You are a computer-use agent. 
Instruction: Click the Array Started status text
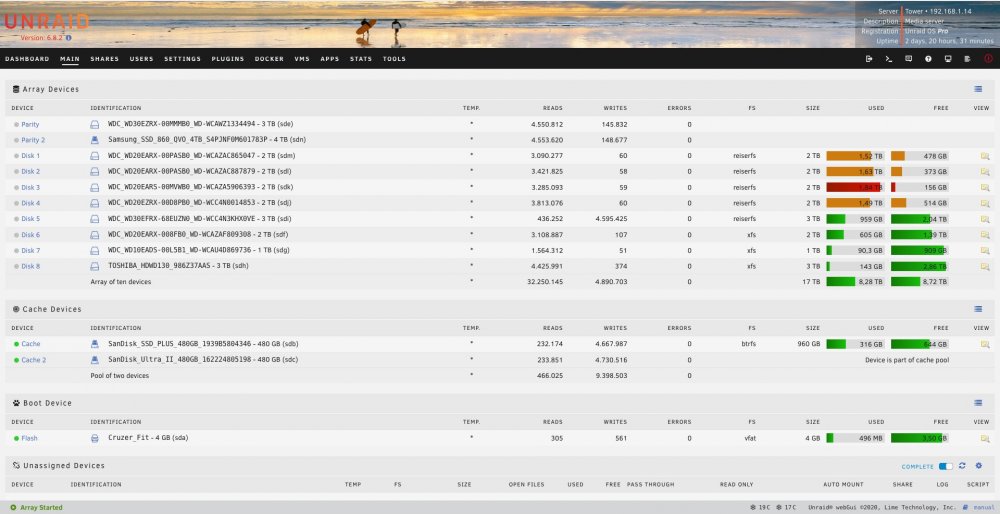[41, 508]
